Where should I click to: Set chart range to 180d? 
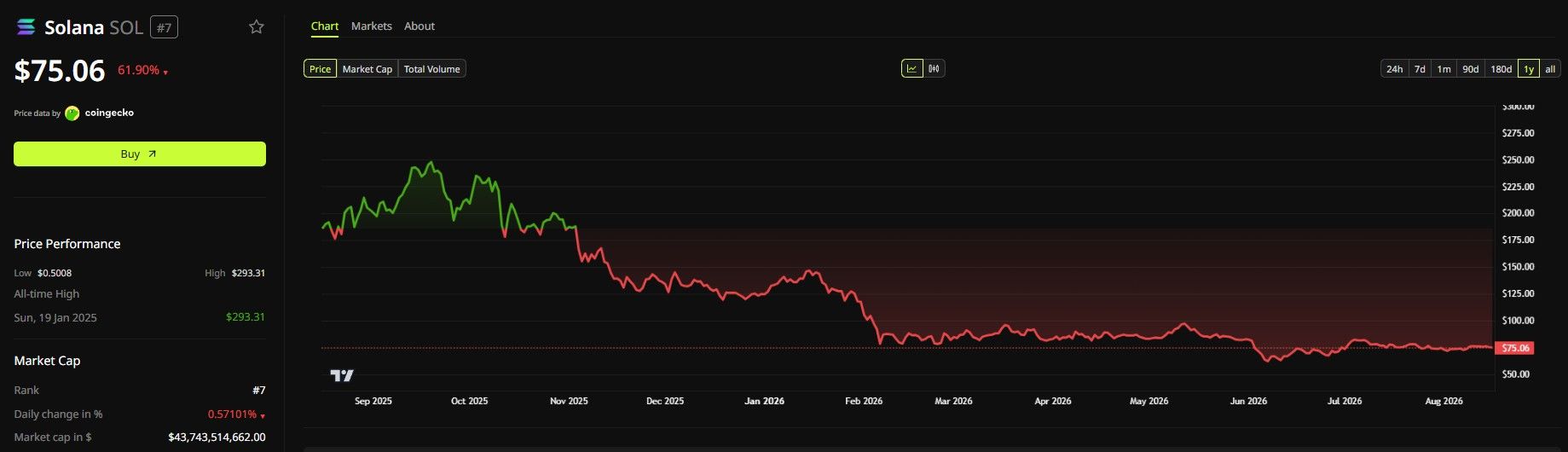pos(1501,69)
